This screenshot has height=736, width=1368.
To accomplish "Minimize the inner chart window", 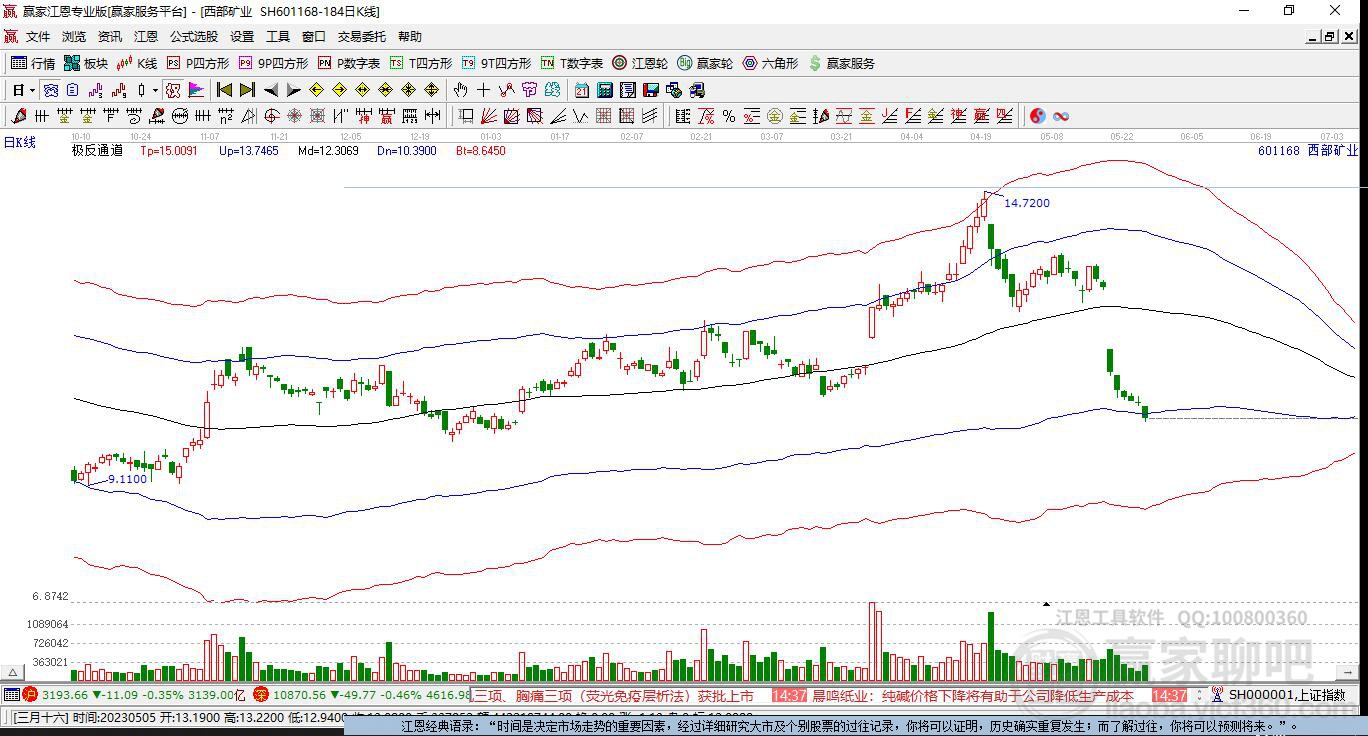I will (1312, 36).
